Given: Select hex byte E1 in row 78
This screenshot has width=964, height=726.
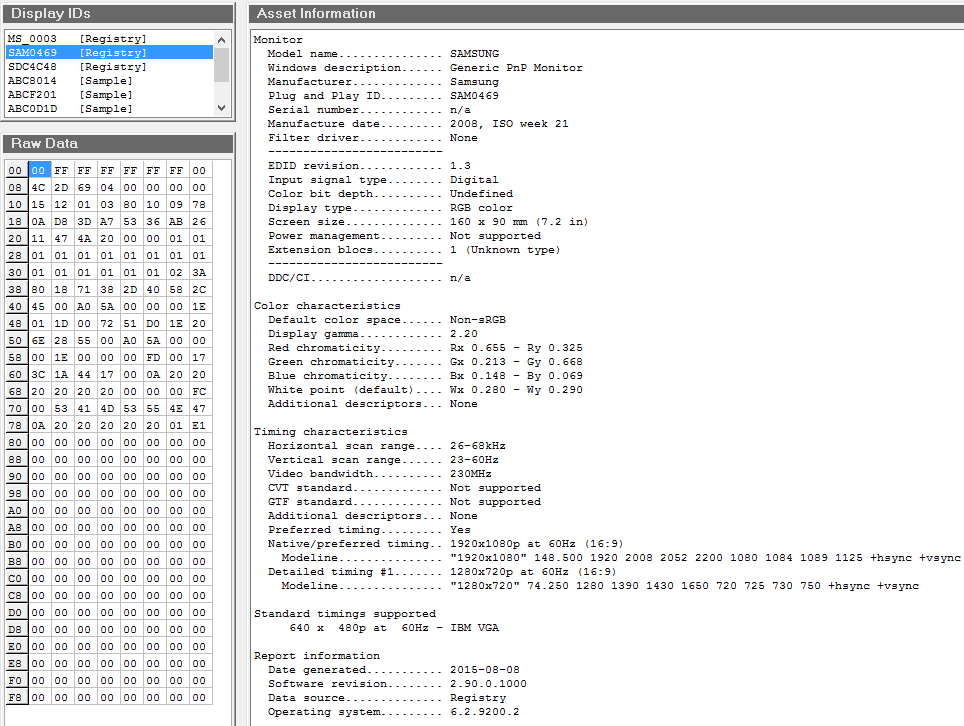Looking at the screenshot, I should point(199,425).
